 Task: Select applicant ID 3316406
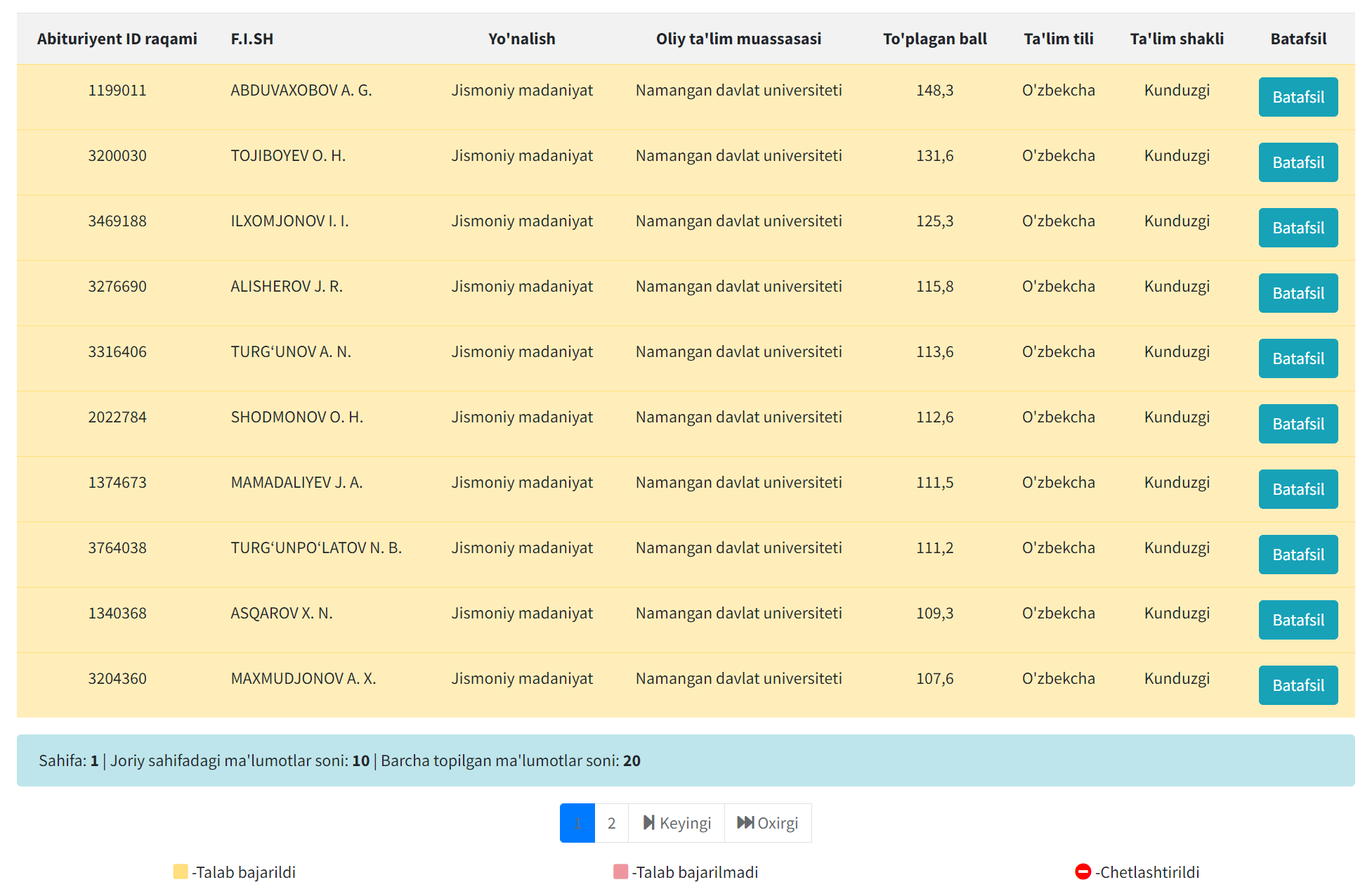click(x=117, y=351)
